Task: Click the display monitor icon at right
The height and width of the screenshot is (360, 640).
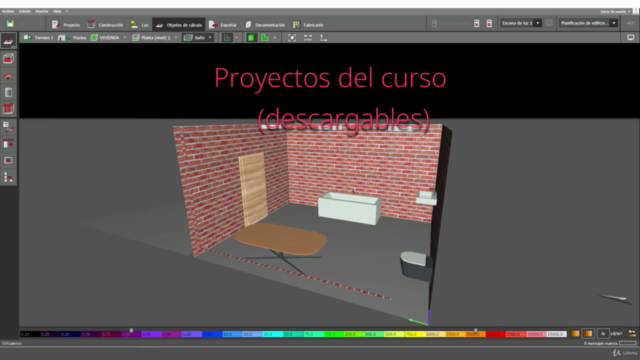Action: click(631, 38)
